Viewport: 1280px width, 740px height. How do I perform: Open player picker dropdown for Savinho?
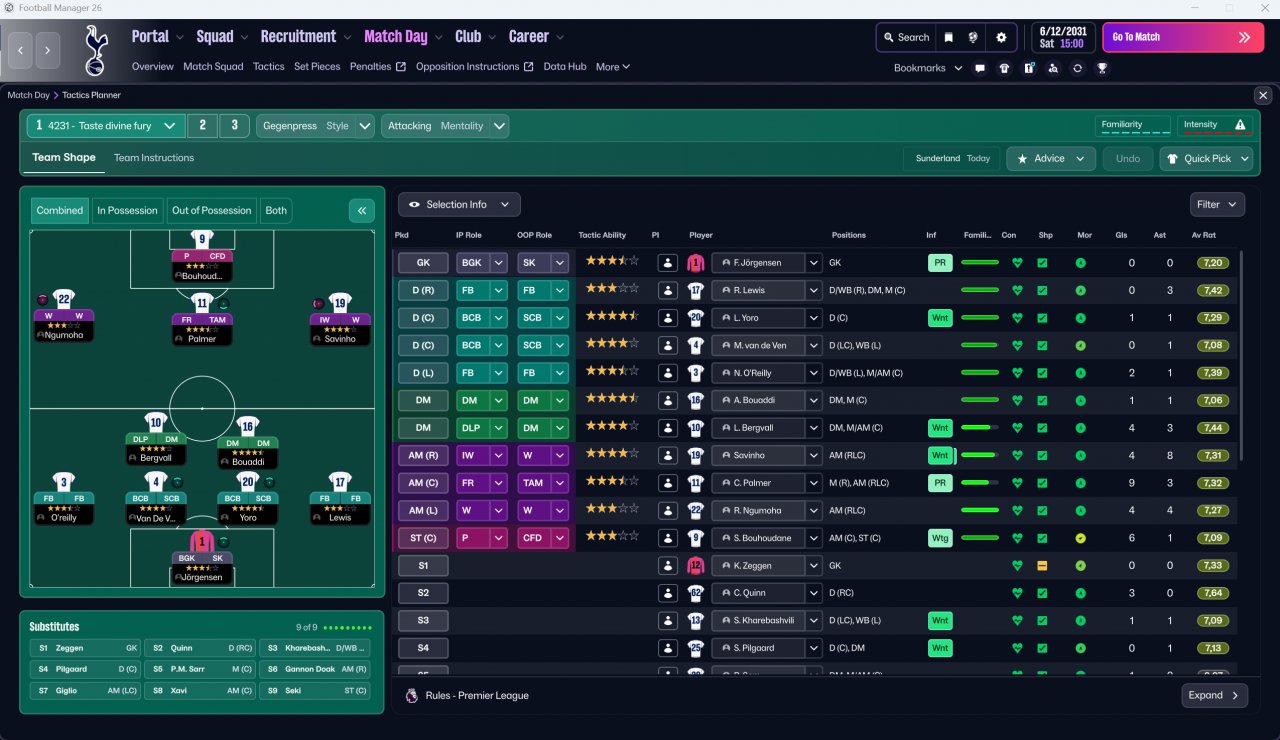click(x=813, y=455)
